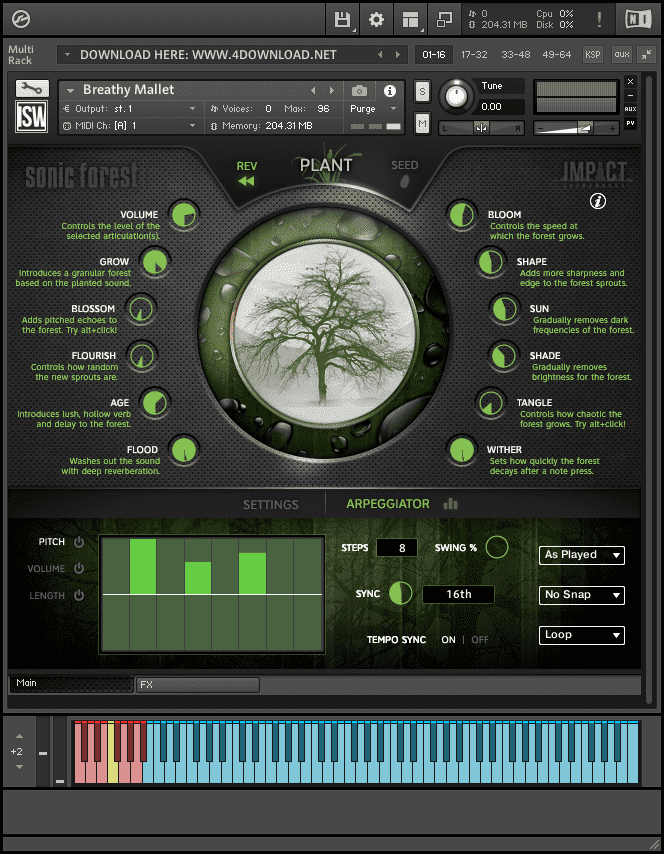Image resolution: width=664 pixels, height=854 pixels.
Task: Toggle the LENGTH power button
Action: 79,595
